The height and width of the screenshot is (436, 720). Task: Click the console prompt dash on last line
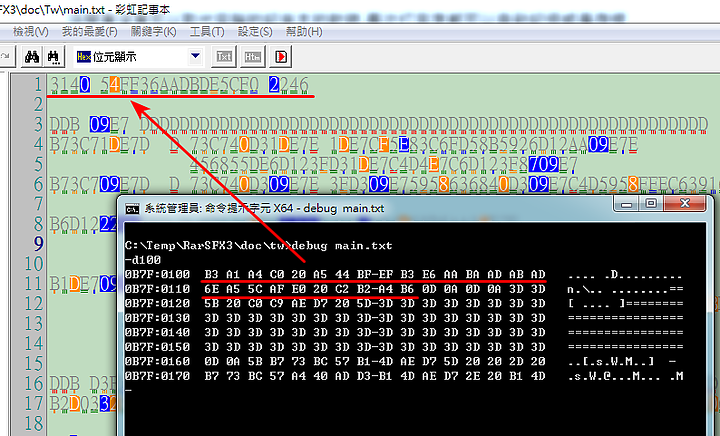coord(129,391)
